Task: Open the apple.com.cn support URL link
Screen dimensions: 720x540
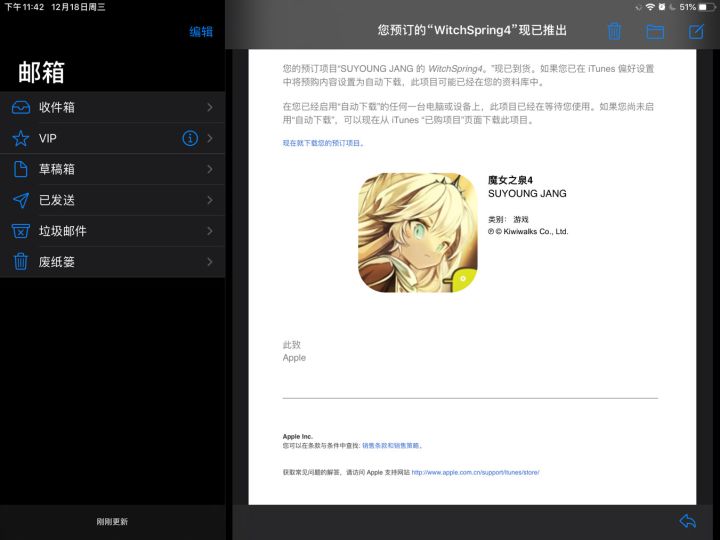Action: coord(475,472)
